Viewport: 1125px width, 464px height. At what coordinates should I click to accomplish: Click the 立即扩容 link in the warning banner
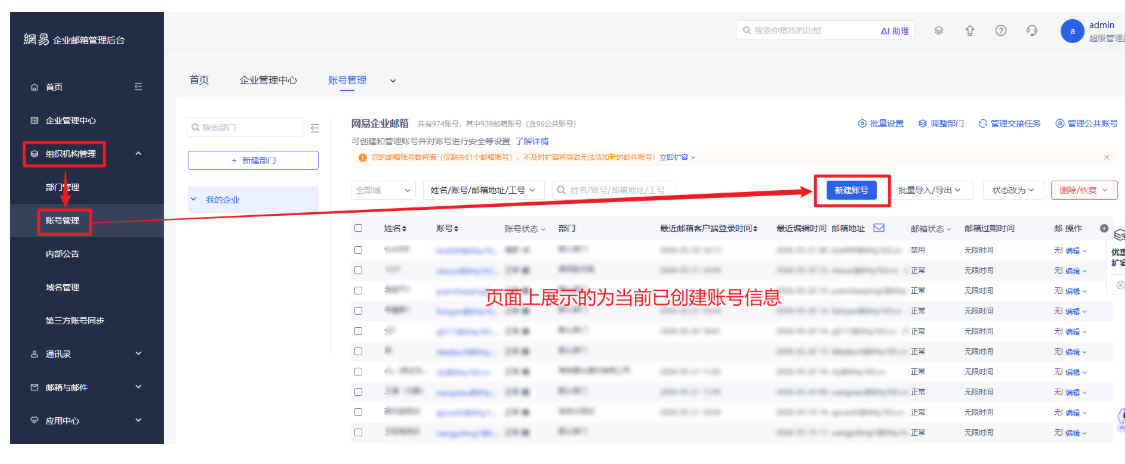(x=676, y=157)
